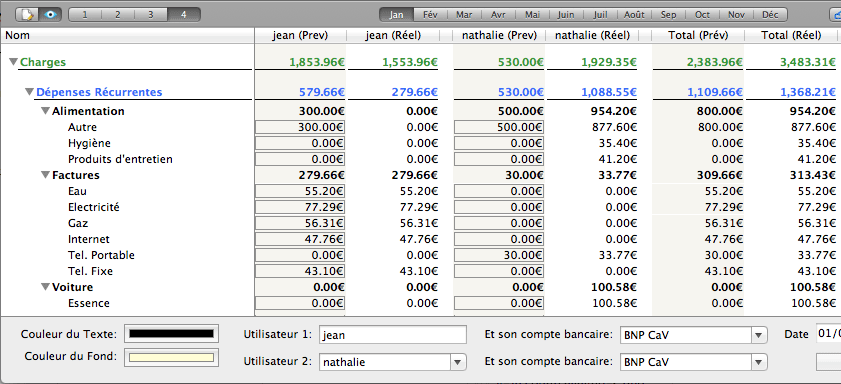Image resolution: width=841 pixels, height=384 pixels.
Task: Click the Utilisateur 1 jean field
Action: tap(393, 335)
